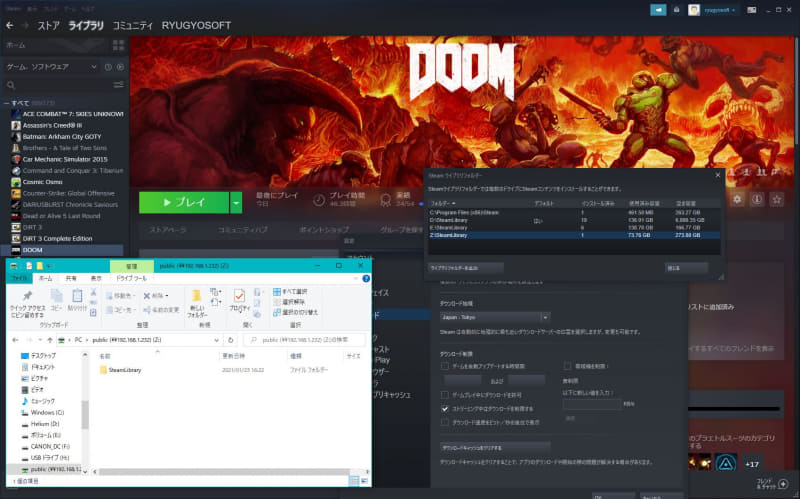Switch Explorer to details view icon
This screenshot has width=800, height=499.
coord(354,481)
